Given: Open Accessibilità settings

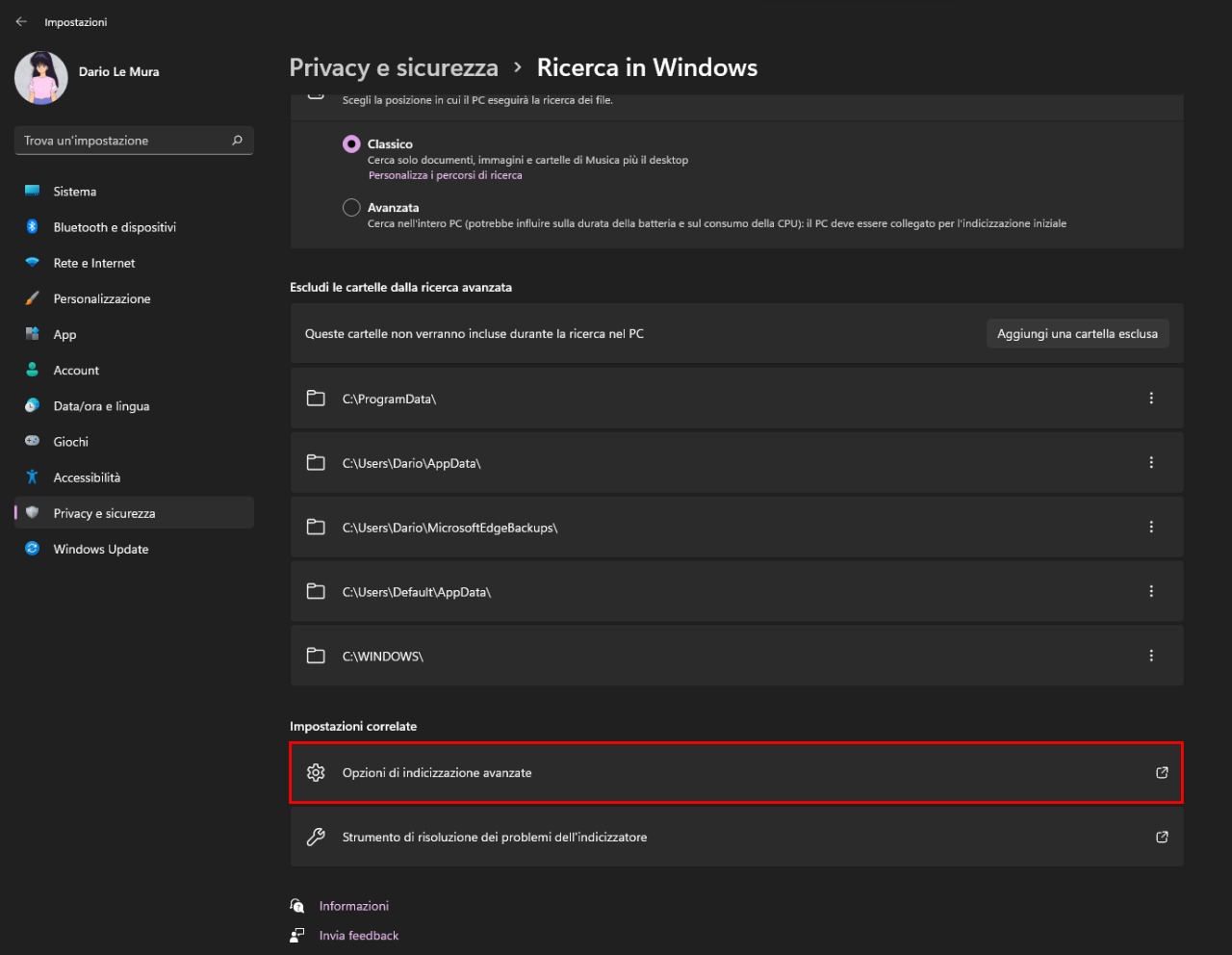Looking at the screenshot, I should tap(134, 477).
